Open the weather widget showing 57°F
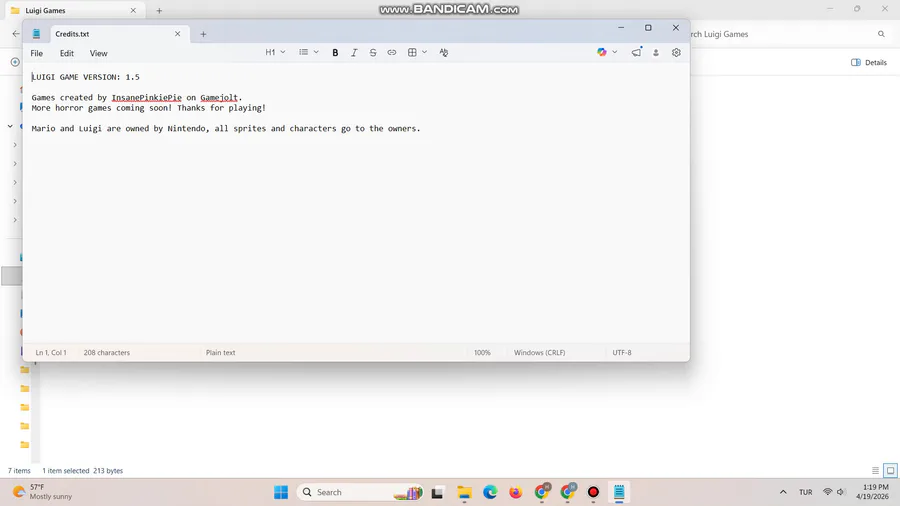This screenshot has width=900, height=506. (43, 492)
